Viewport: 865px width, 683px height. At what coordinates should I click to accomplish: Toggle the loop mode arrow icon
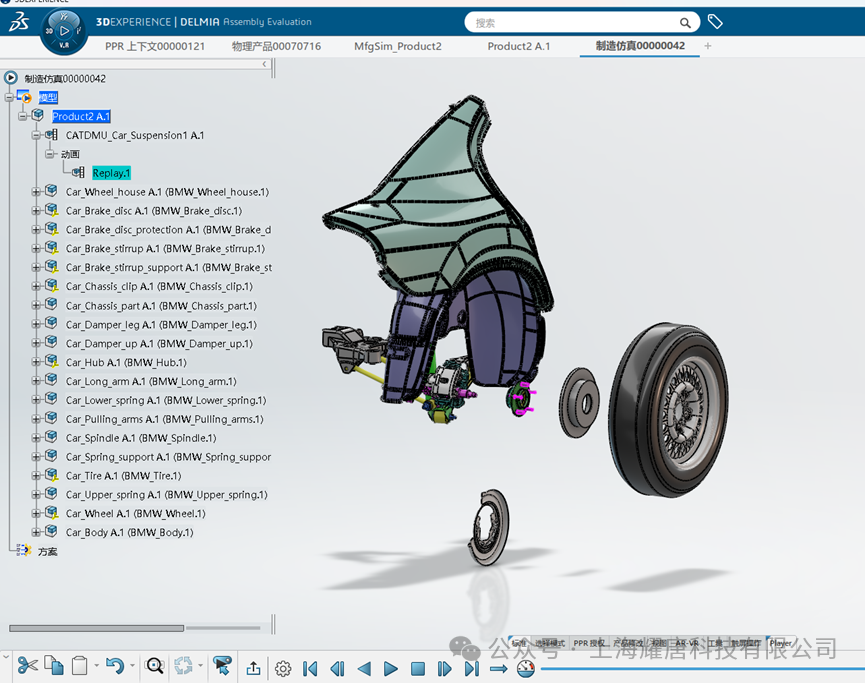498,669
